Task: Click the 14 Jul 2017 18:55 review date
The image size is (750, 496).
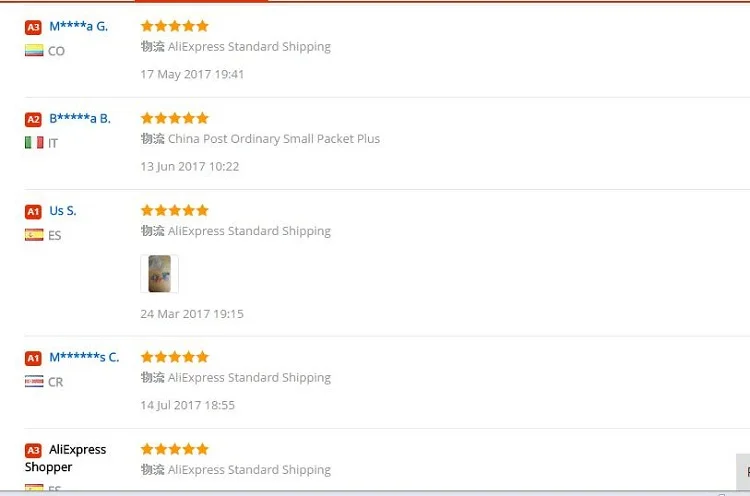Action: [188, 405]
